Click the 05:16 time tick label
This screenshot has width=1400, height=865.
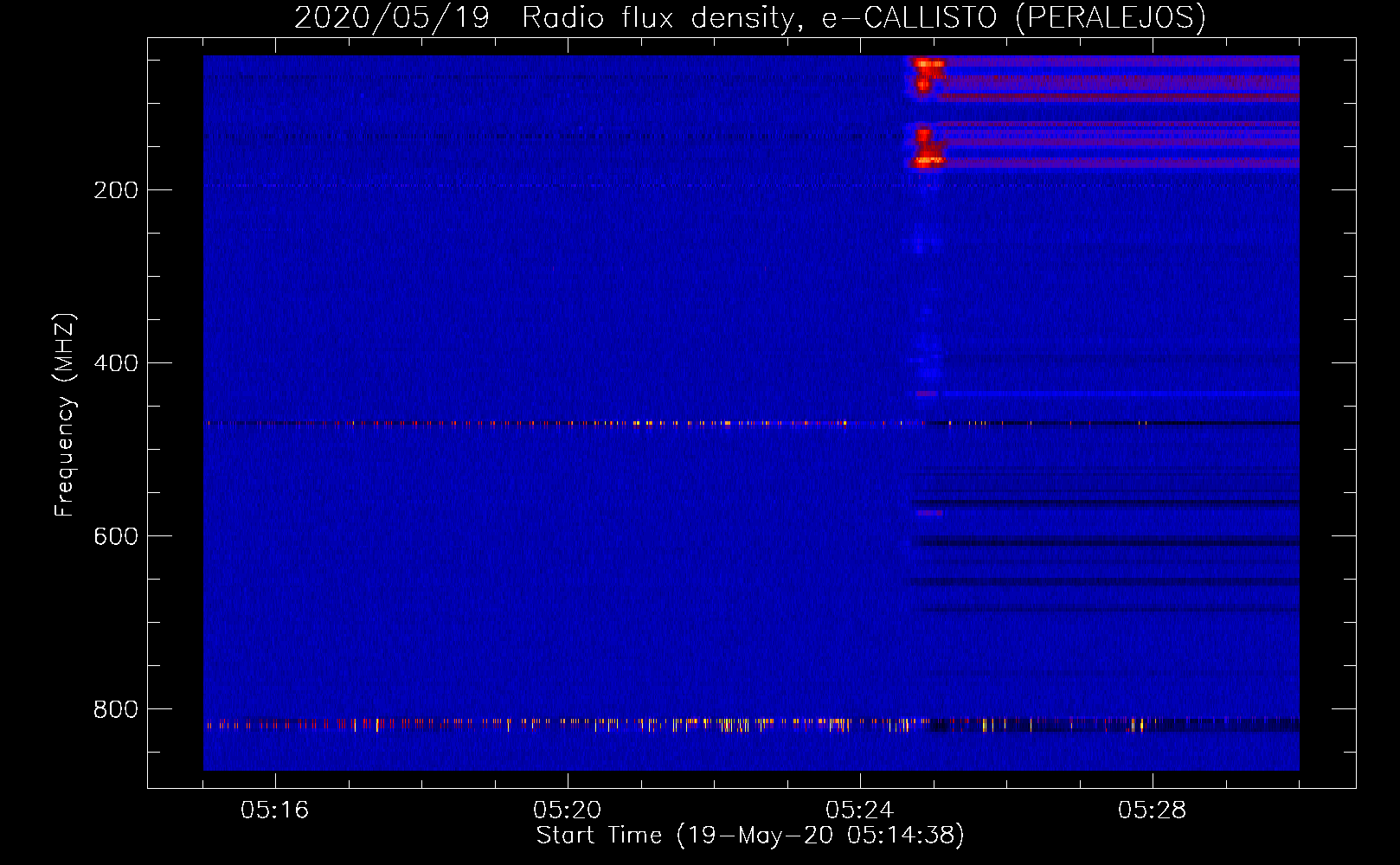coord(275,811)
